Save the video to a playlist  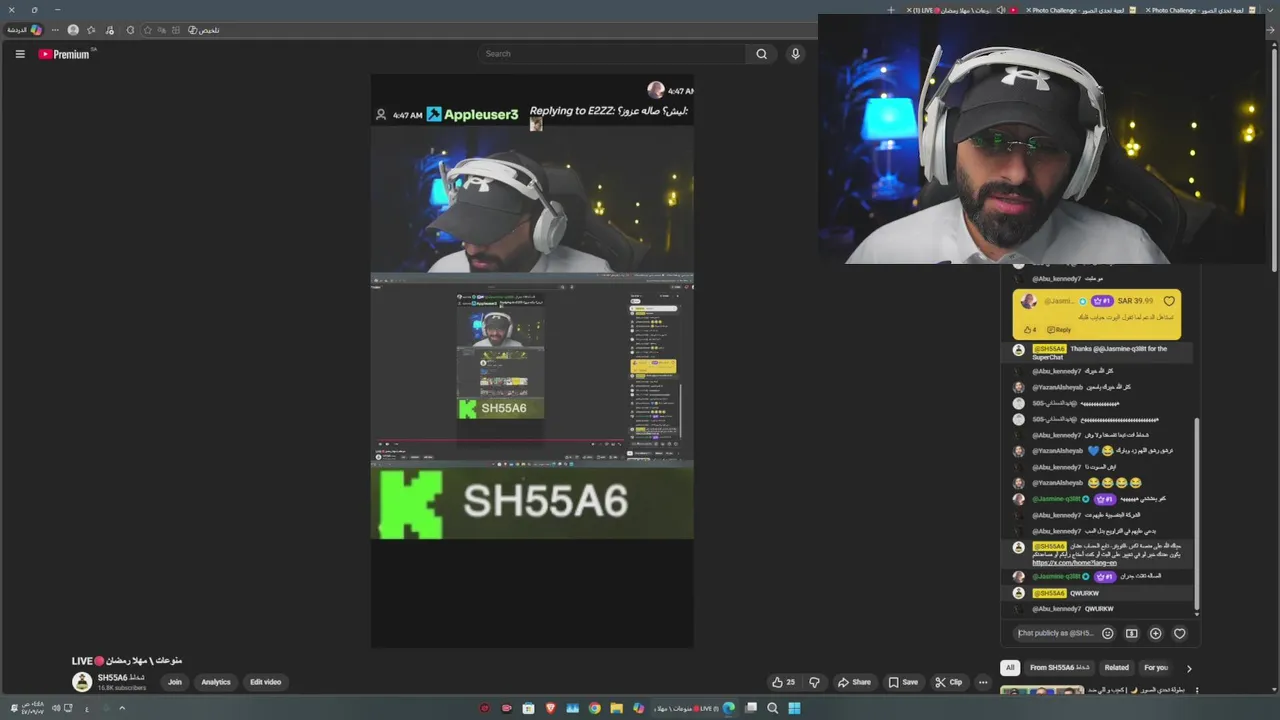click(903, 682)
